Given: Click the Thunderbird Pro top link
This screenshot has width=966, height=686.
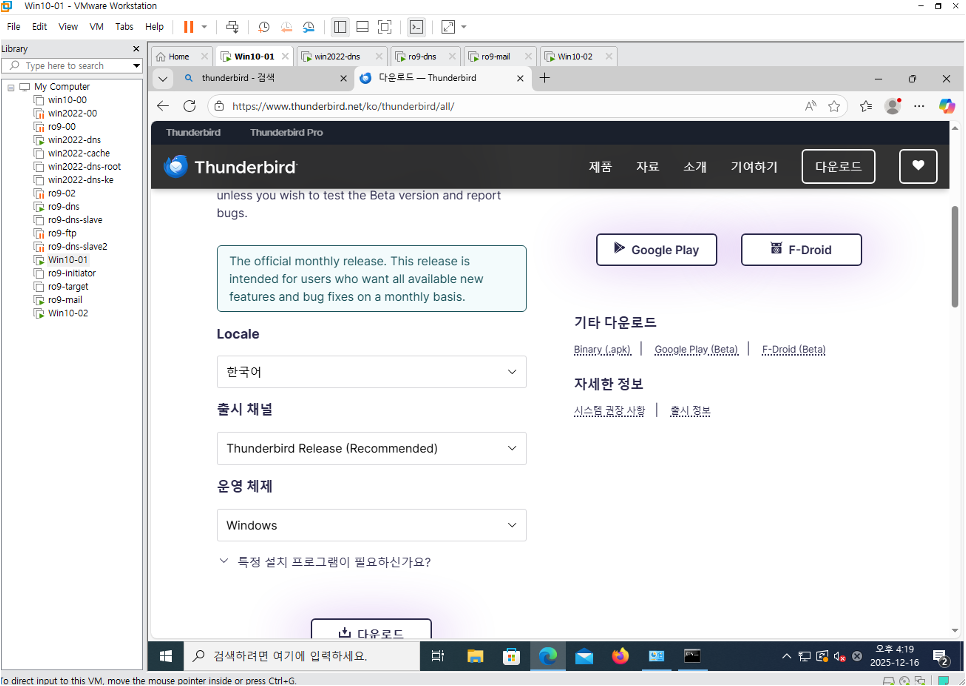Looking at the screenshot, I should 286,132.
